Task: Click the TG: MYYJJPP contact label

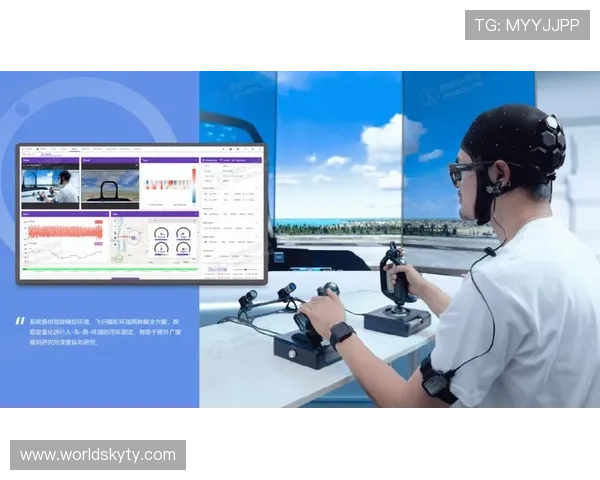Action: click(x=527, y=25)
